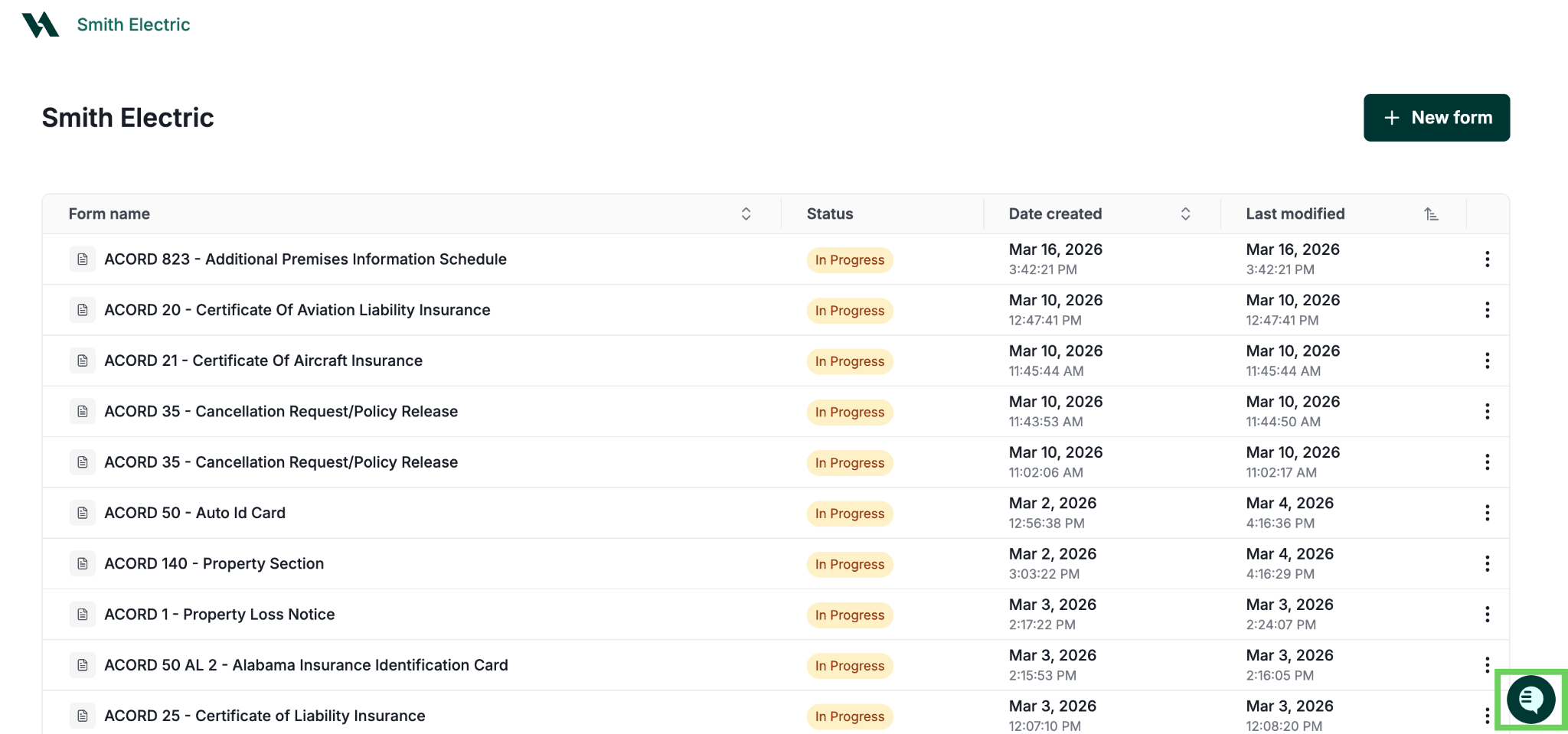Open ACORD 823 - Additional Premises Information Schedule
The height and width of the screenshot is (734, 1568).
point(305,259)
